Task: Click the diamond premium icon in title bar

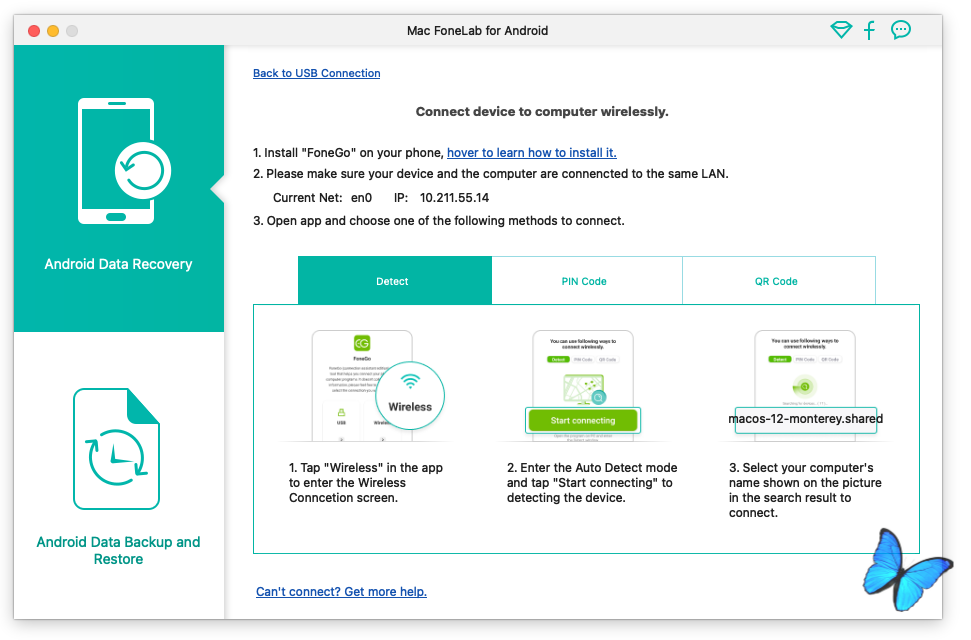Action: (841, 30)
